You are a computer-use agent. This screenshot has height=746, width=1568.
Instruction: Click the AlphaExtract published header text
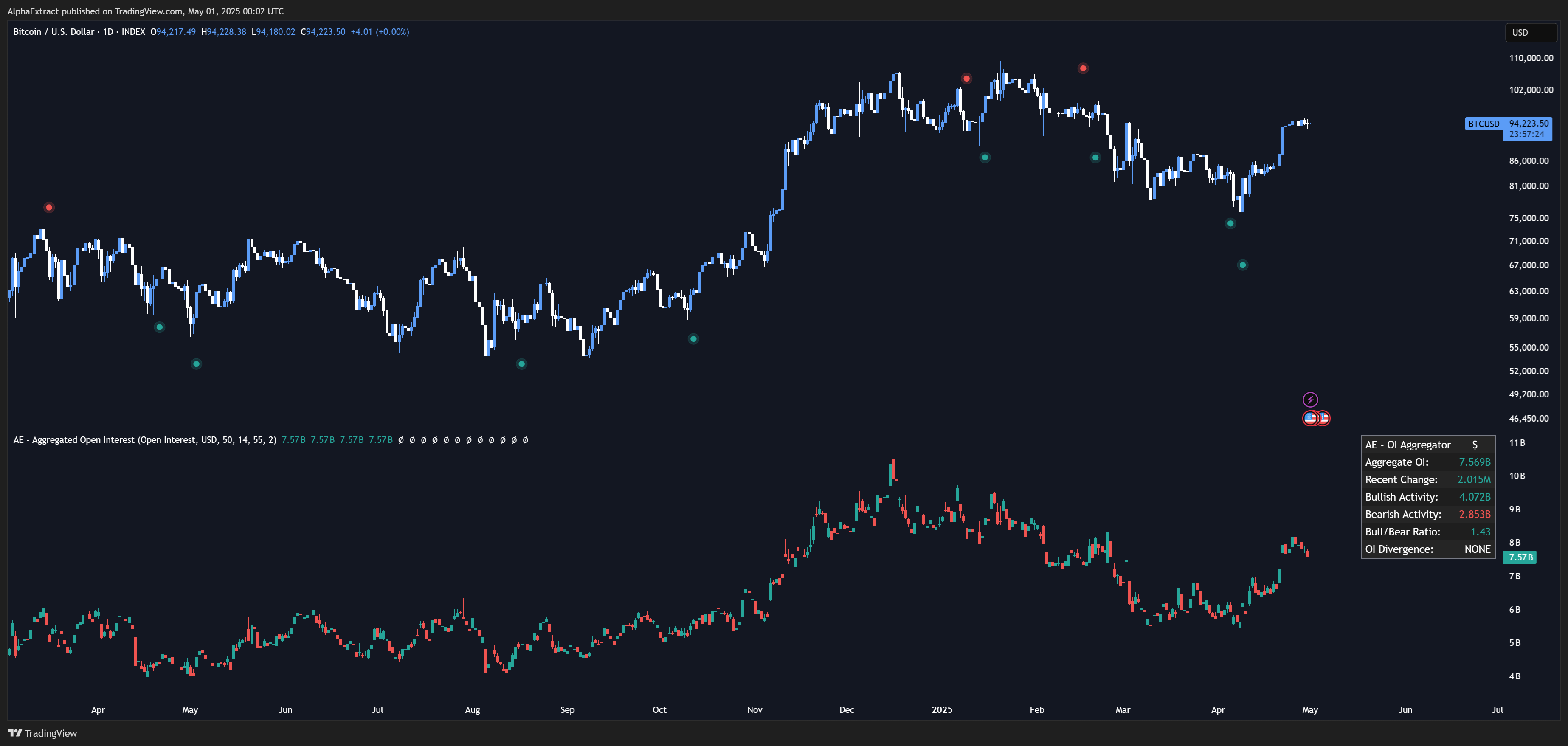(146, 11)
